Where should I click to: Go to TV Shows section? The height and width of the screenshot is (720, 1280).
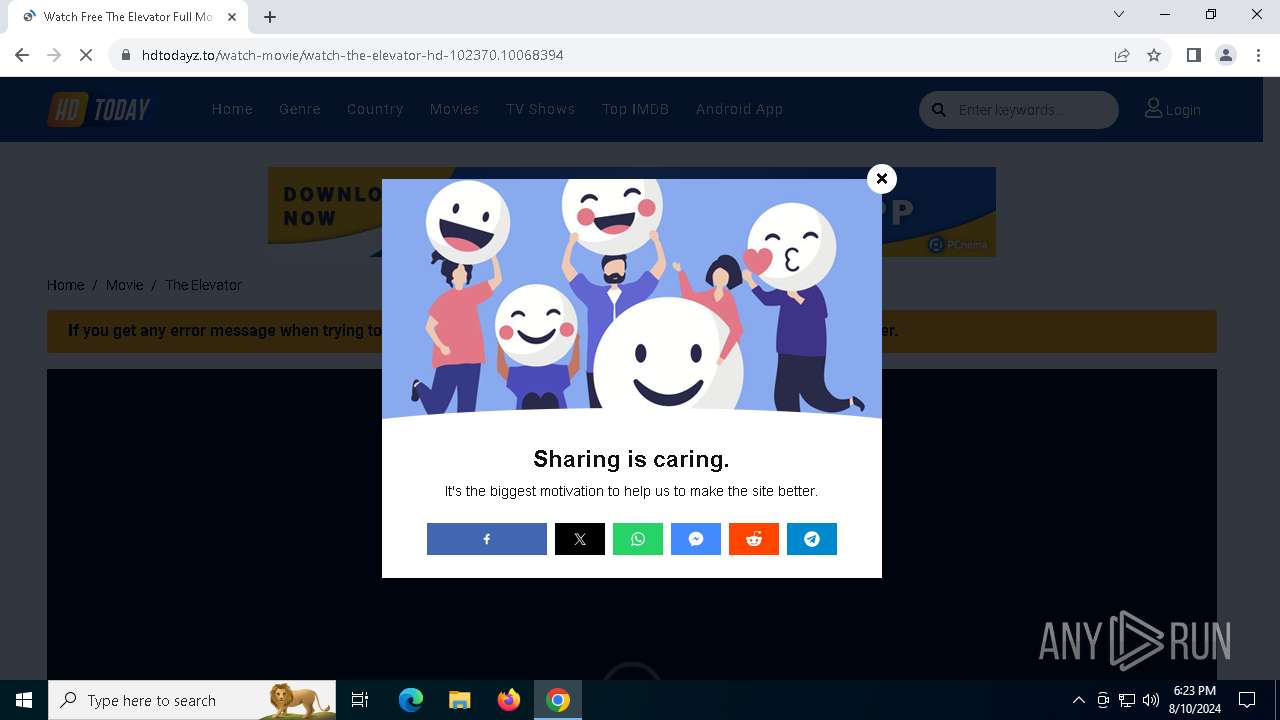pos(540,109)
